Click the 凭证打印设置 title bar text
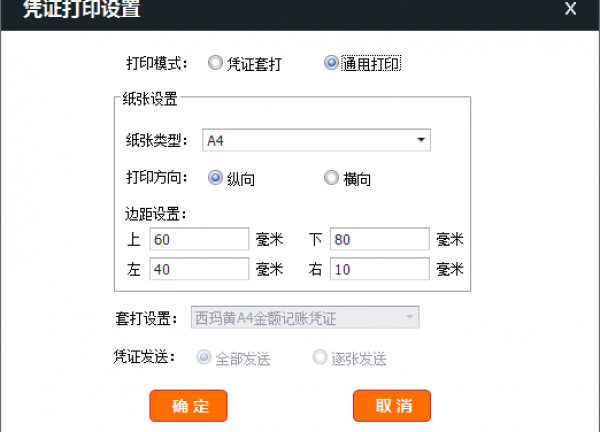Screen dimensions: 600x432 [82, 11]
